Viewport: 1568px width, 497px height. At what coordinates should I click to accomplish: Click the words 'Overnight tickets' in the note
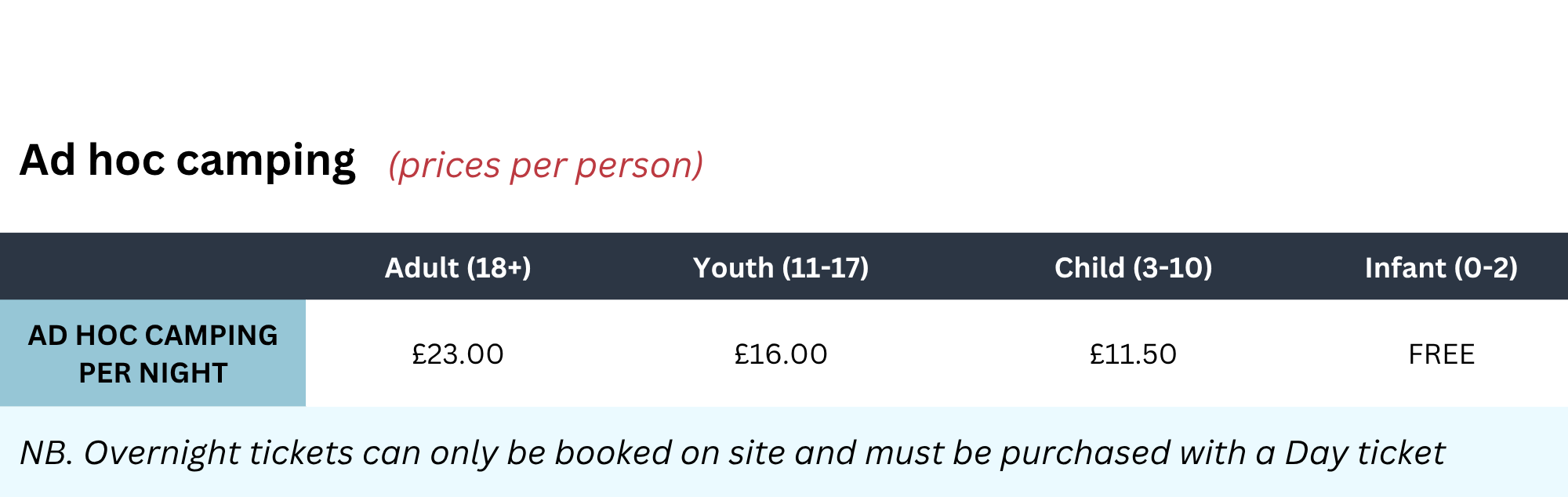[219, 453]
